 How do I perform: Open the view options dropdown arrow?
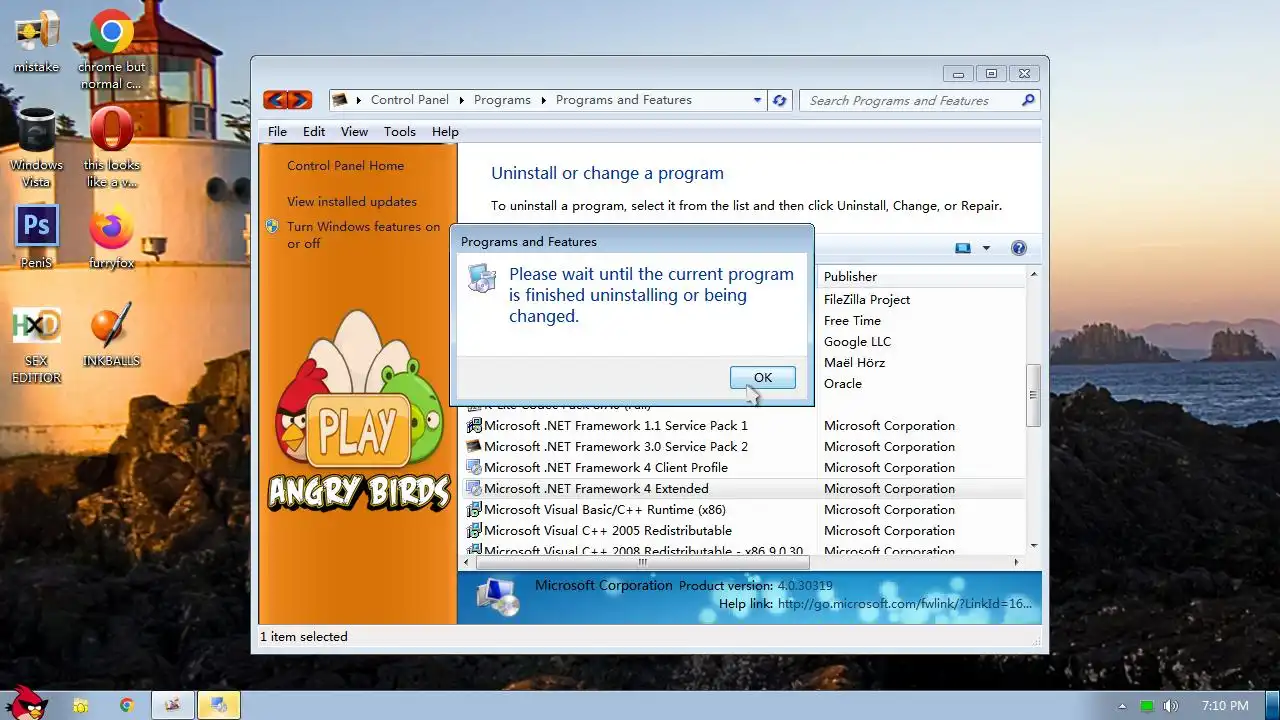[x=986, y=248]
